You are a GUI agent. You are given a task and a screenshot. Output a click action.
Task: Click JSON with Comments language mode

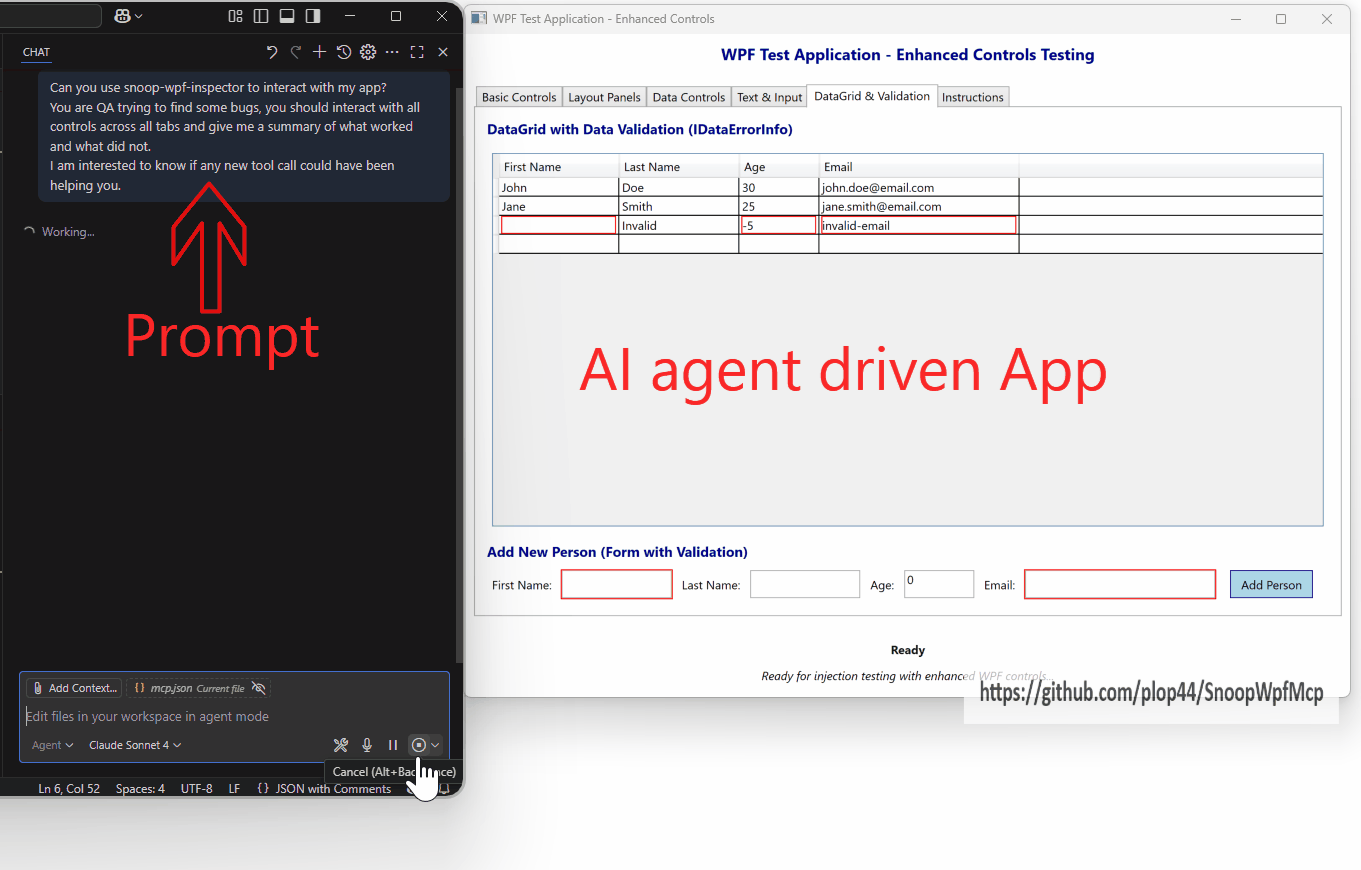(324, 789)
